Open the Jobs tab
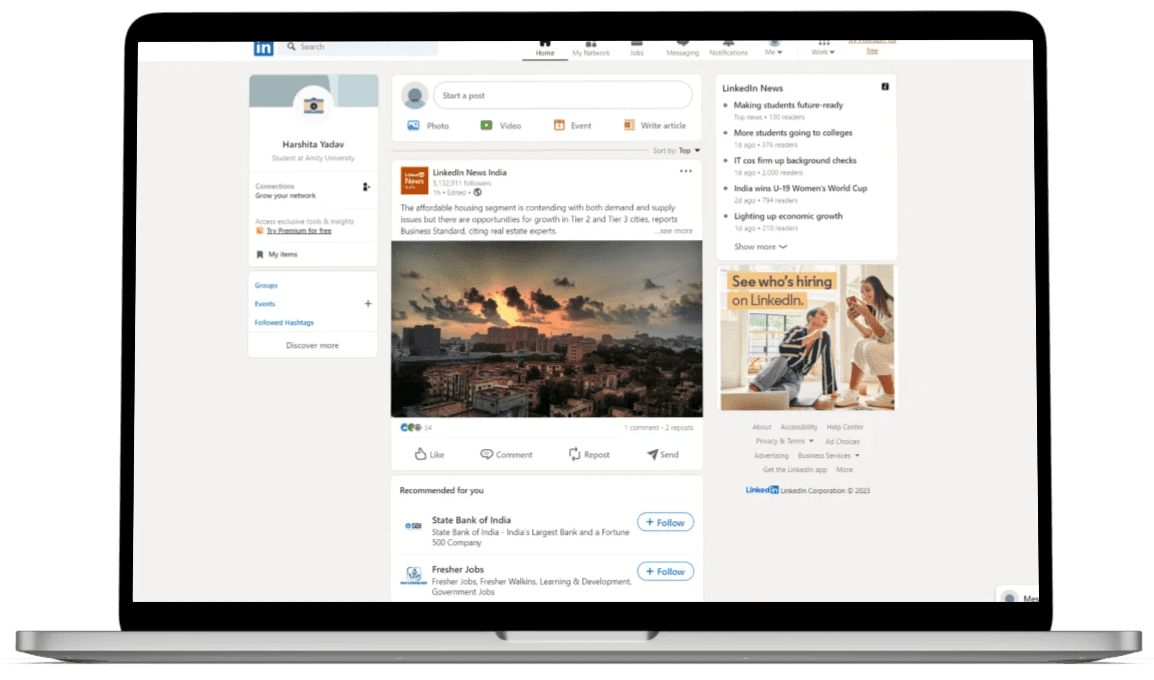Image resolution: width=1154 pixels, height=680 pixels. pos(637,49)
